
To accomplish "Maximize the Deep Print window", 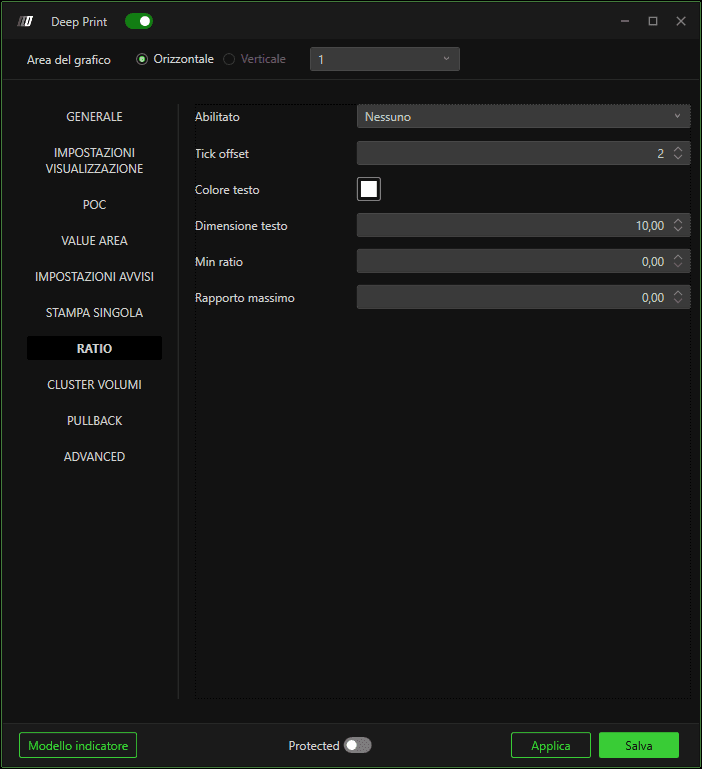I will pyautogui.click(x=653, y=21).
